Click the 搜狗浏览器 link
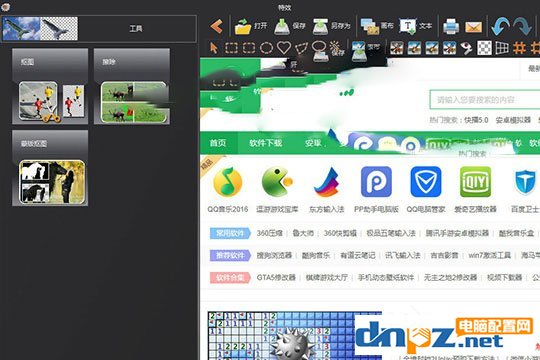Screen dimensions: 540x360 pyautogui.click(x=274, y=255)
